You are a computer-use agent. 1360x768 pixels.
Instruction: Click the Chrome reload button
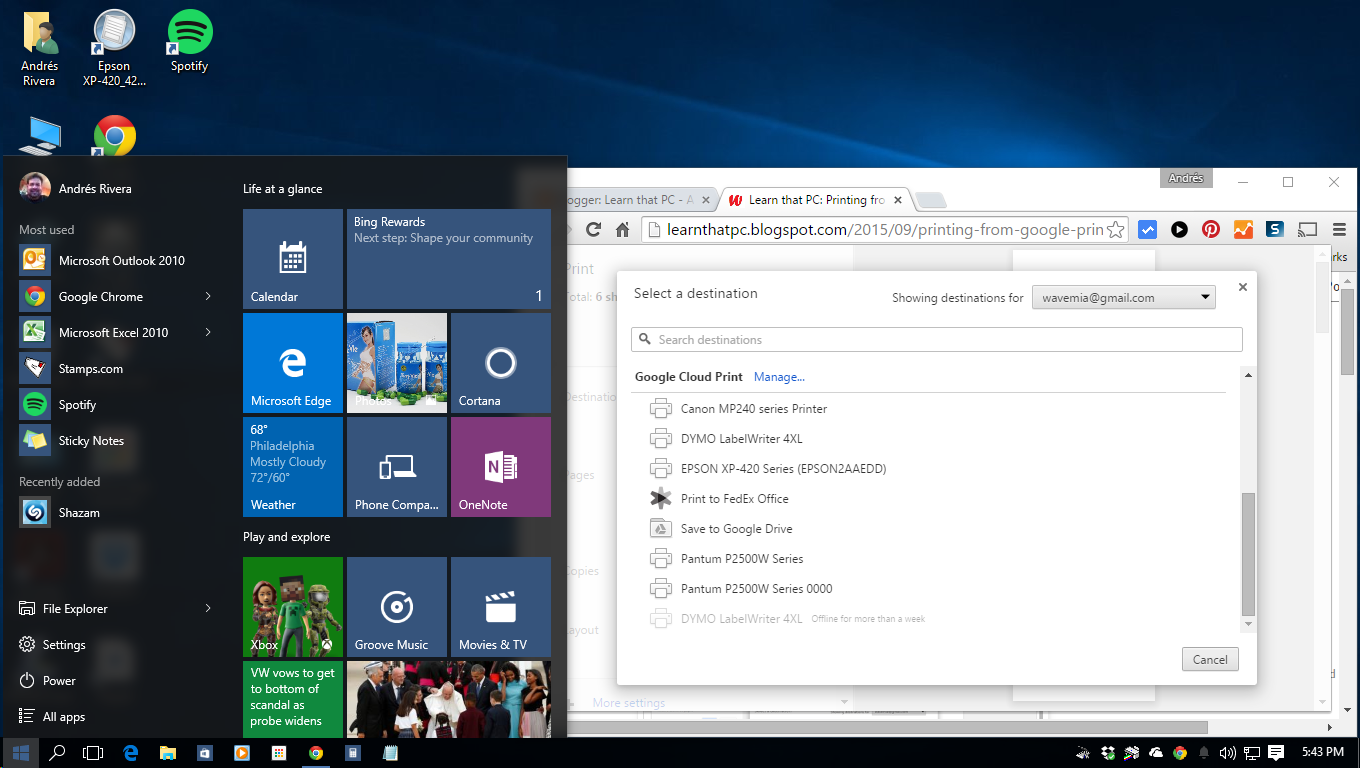point(593,229)
